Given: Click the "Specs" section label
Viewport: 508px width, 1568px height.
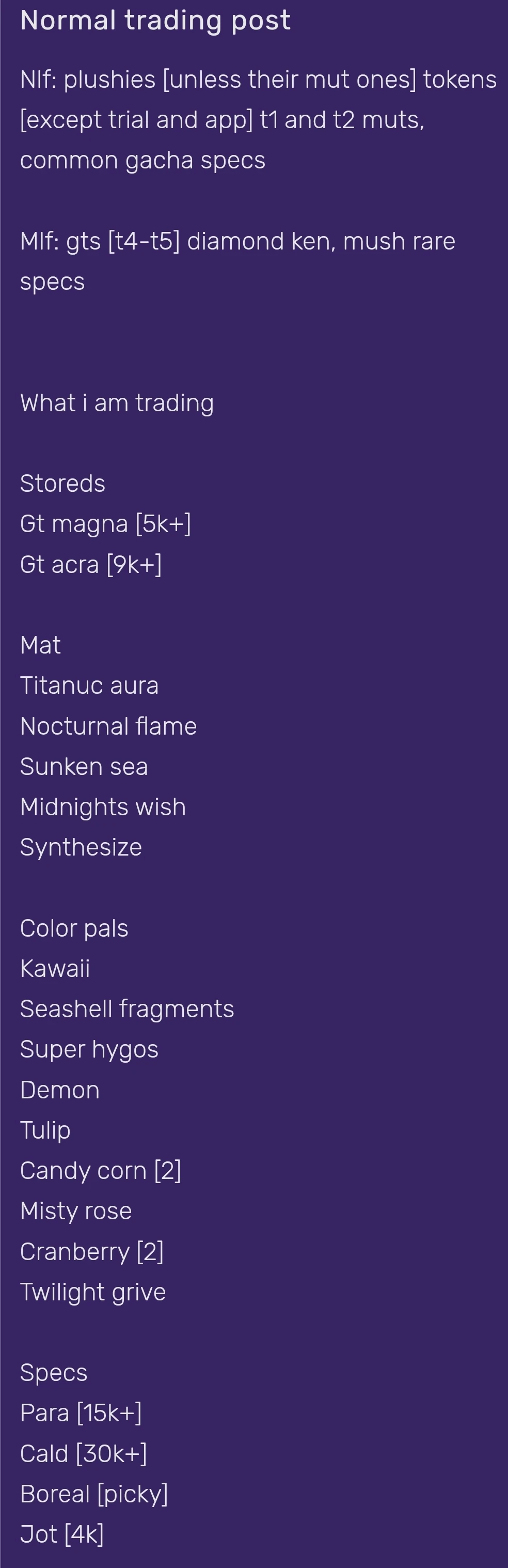Looking at the screenshot, I should (x=54, y=1373).
